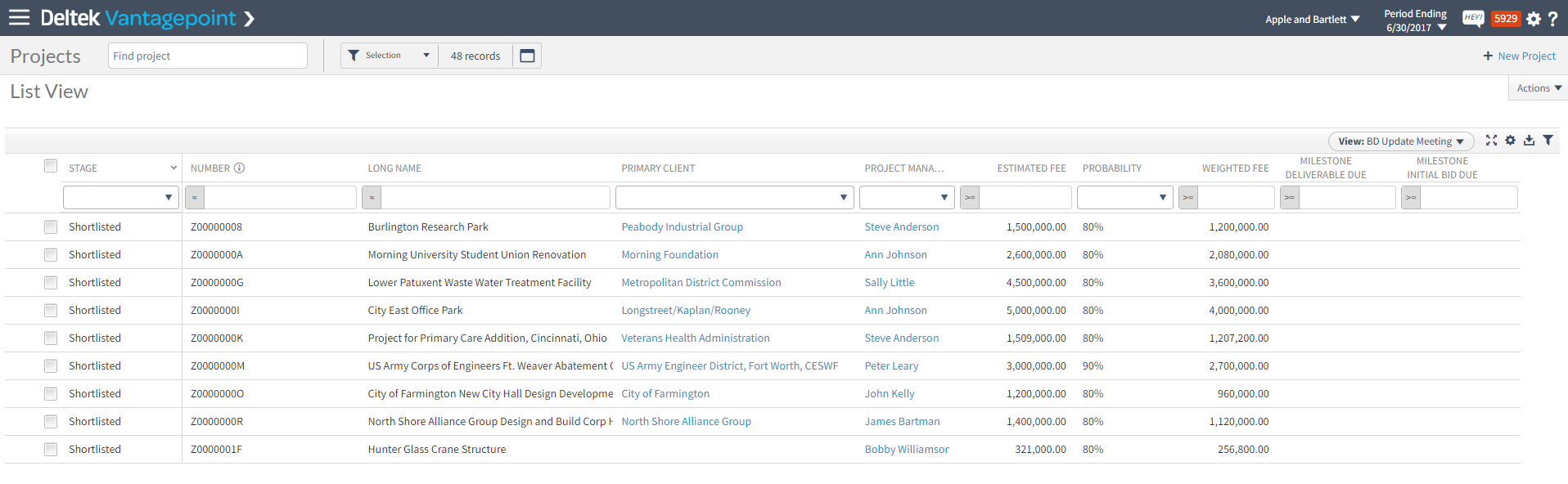
Task: Open the Period Ending 6/30/2017 dropdown
Action: click(1416, 20)
